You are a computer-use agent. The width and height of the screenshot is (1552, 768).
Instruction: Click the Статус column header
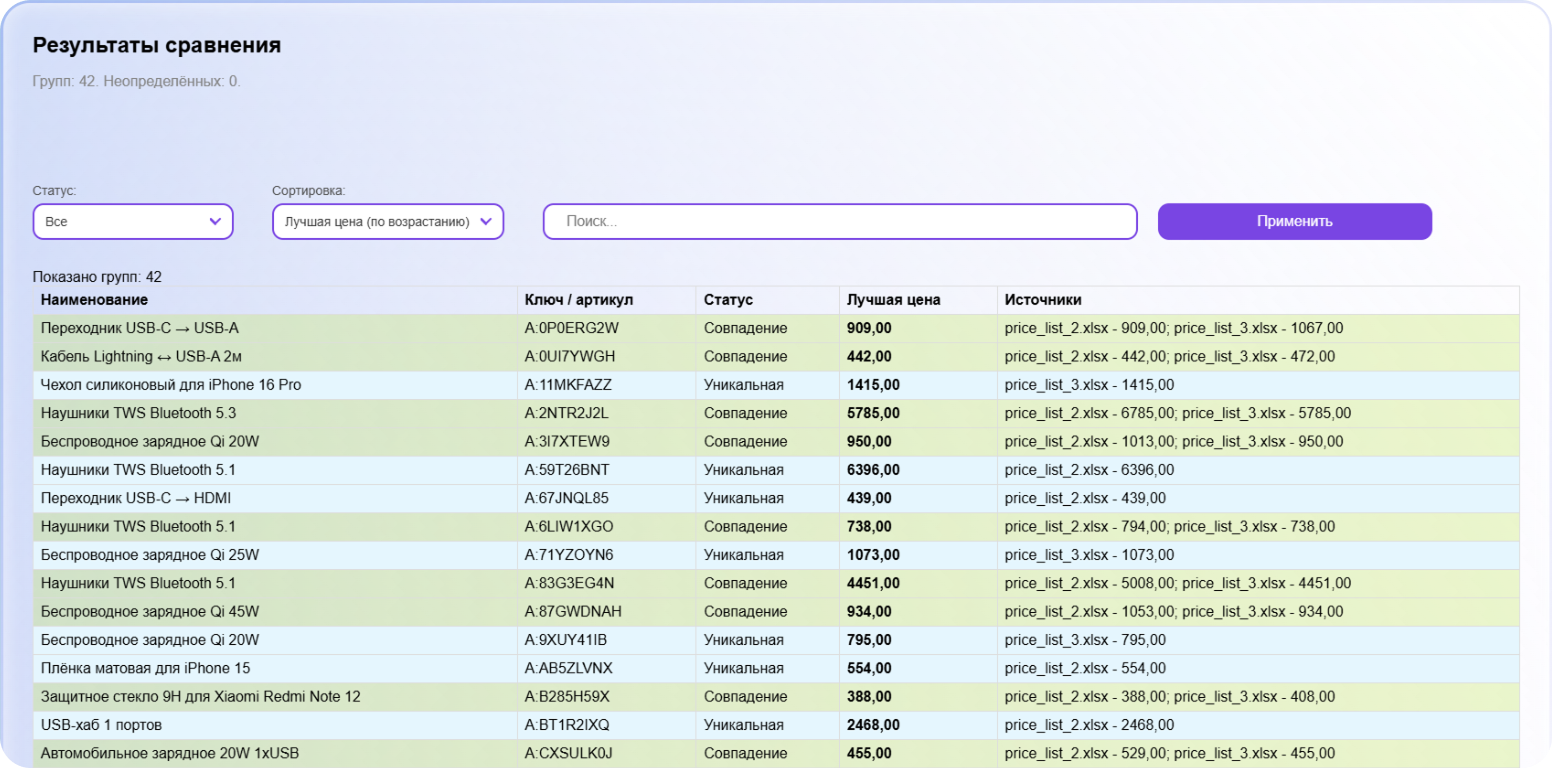(728, 300)
